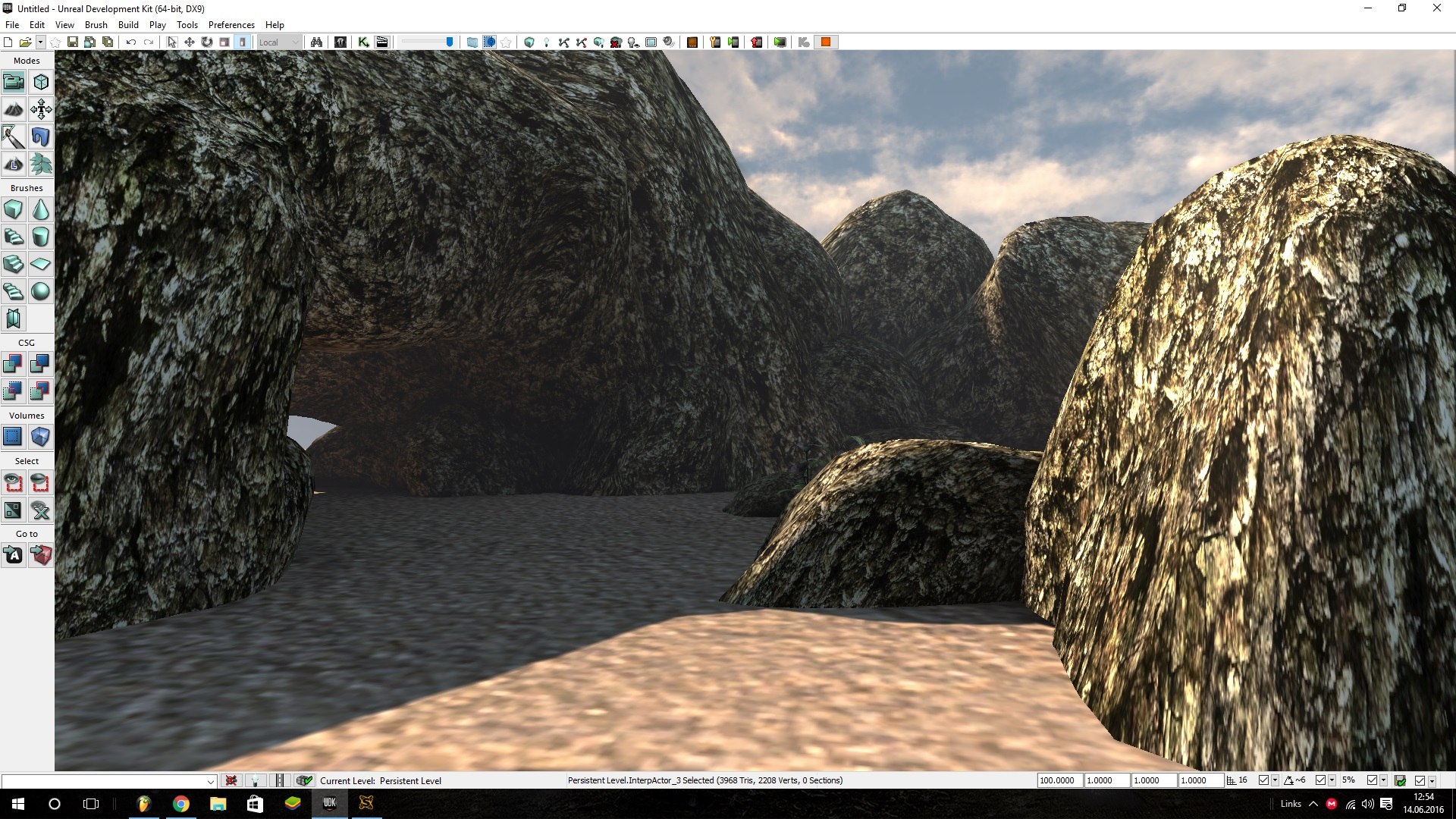Image resolution: width=1456 pixels, height=819 pixels.
Task: Click the Save level toolbar icon
Action: click(73, 42)
